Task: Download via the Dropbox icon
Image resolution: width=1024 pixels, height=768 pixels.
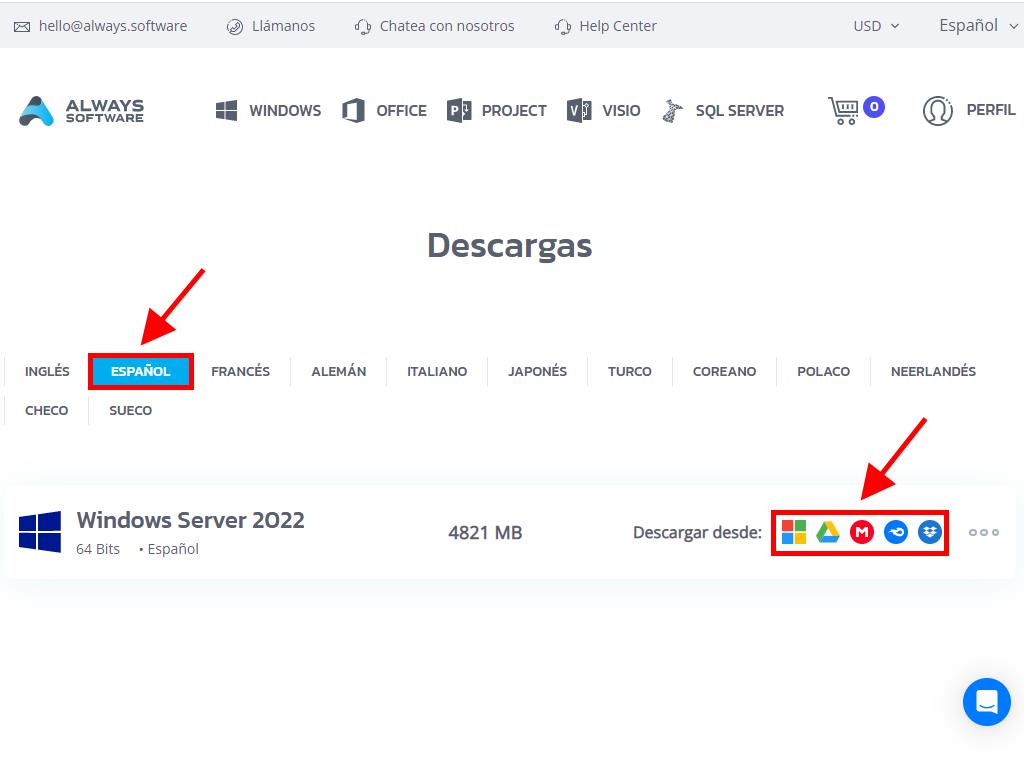Action: coord(930,532)
